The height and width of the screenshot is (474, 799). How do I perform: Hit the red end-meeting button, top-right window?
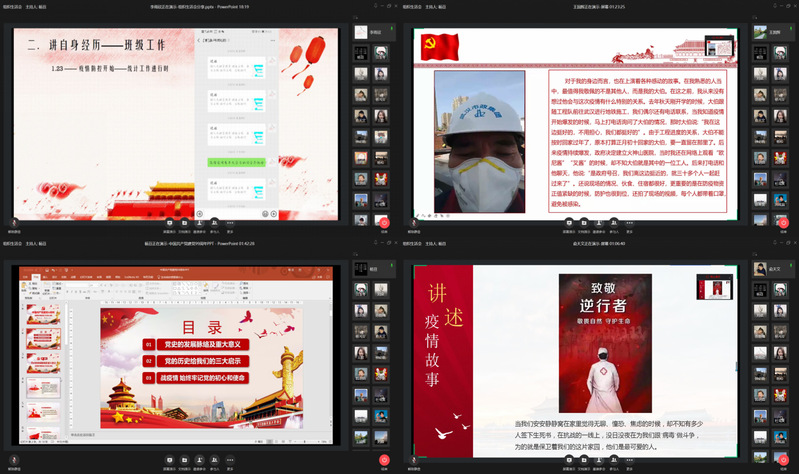(x=784, y=223)
